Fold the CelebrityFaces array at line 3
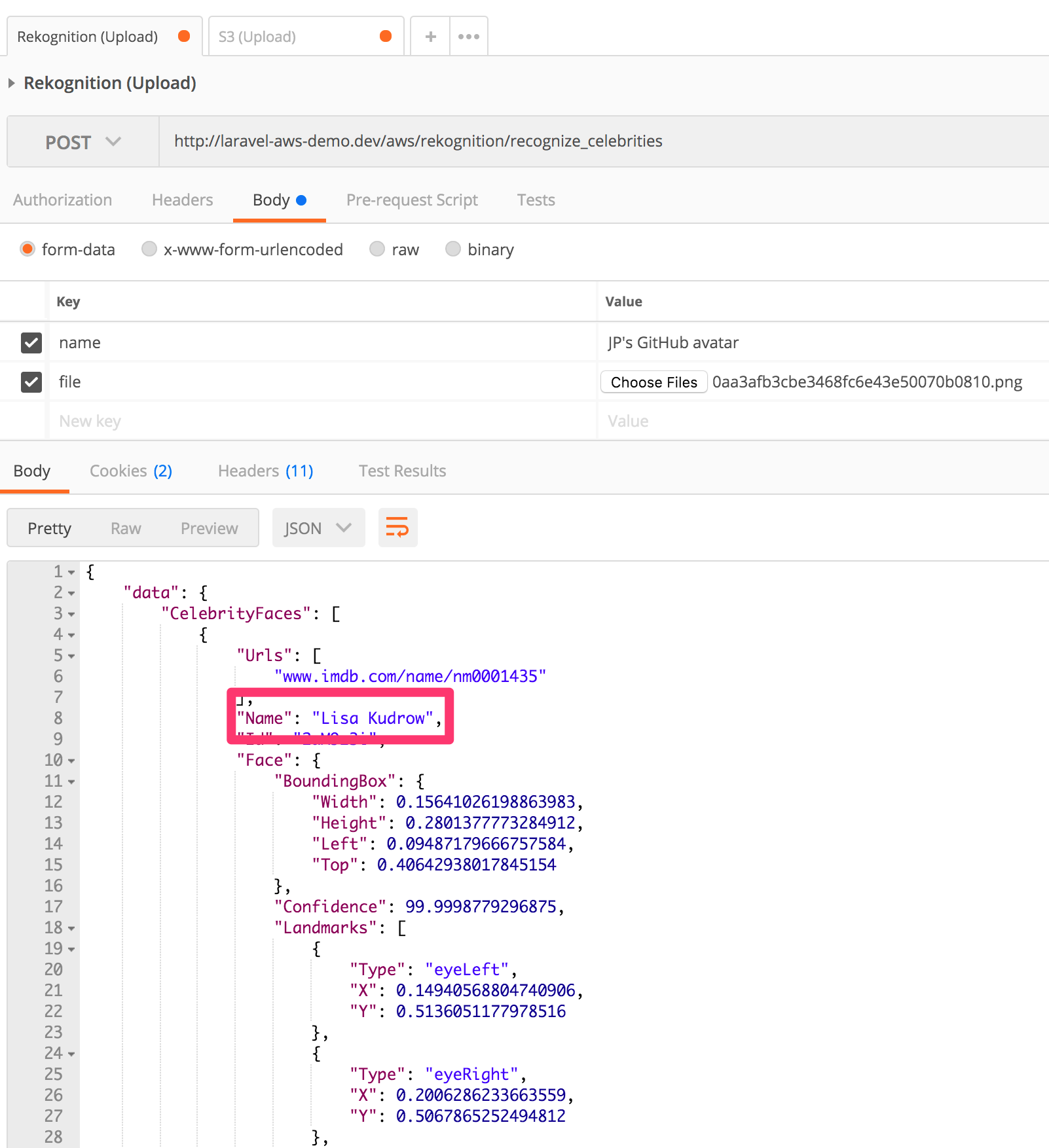Screen dimensions: 1049x1148 [x=71, y=615]
